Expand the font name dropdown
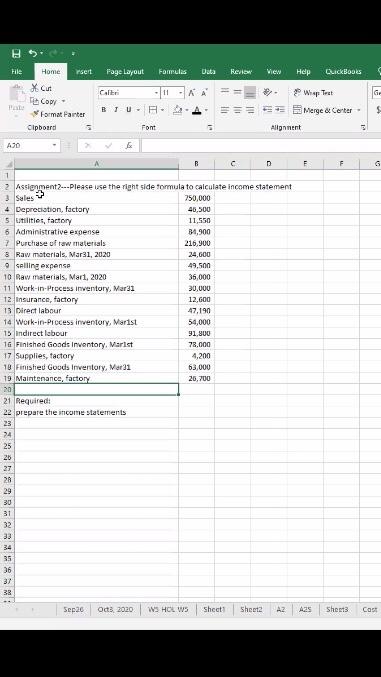 pos(156,92)
